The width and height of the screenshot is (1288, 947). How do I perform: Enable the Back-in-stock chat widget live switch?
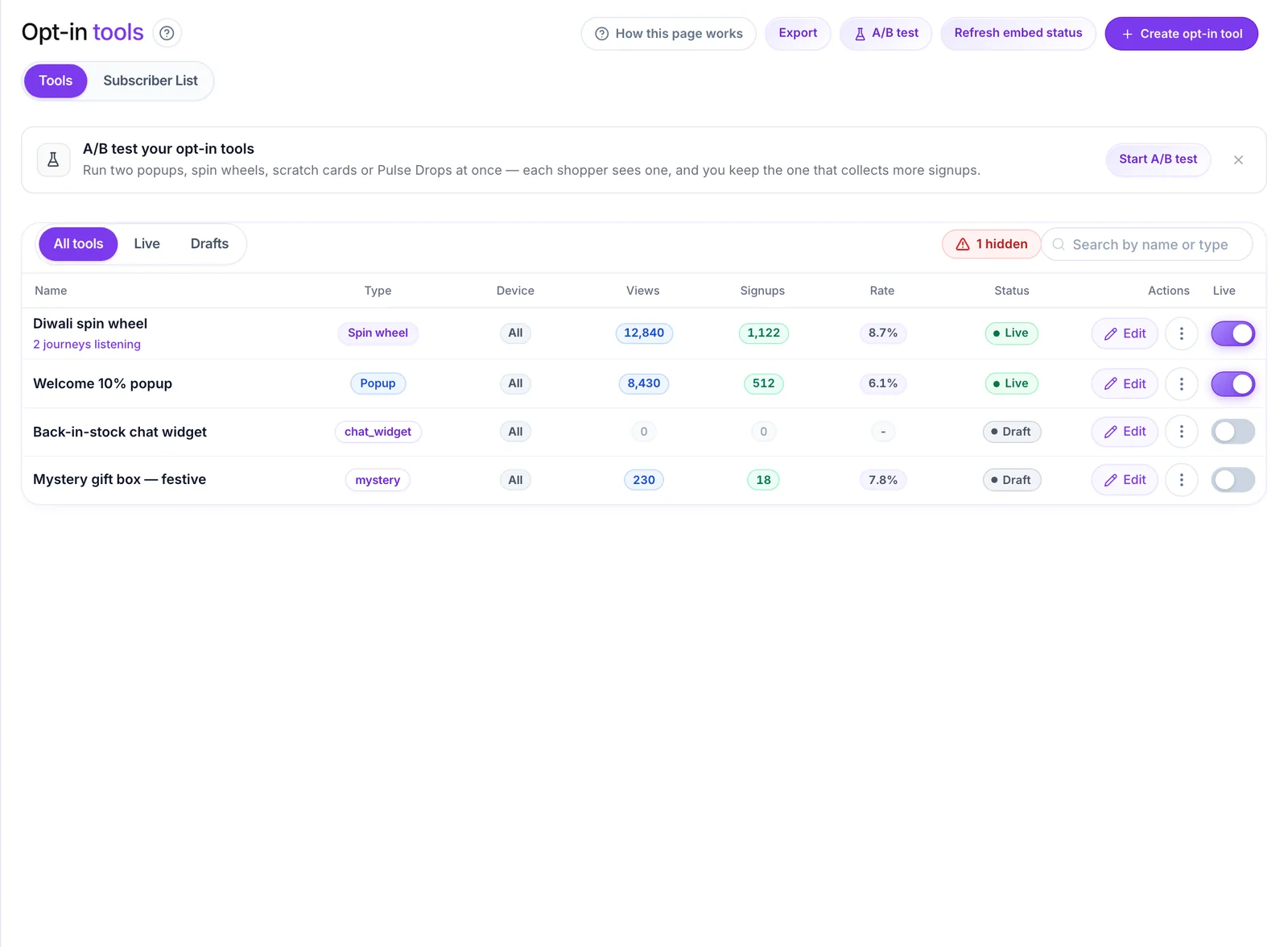(x=1232, y=432)
